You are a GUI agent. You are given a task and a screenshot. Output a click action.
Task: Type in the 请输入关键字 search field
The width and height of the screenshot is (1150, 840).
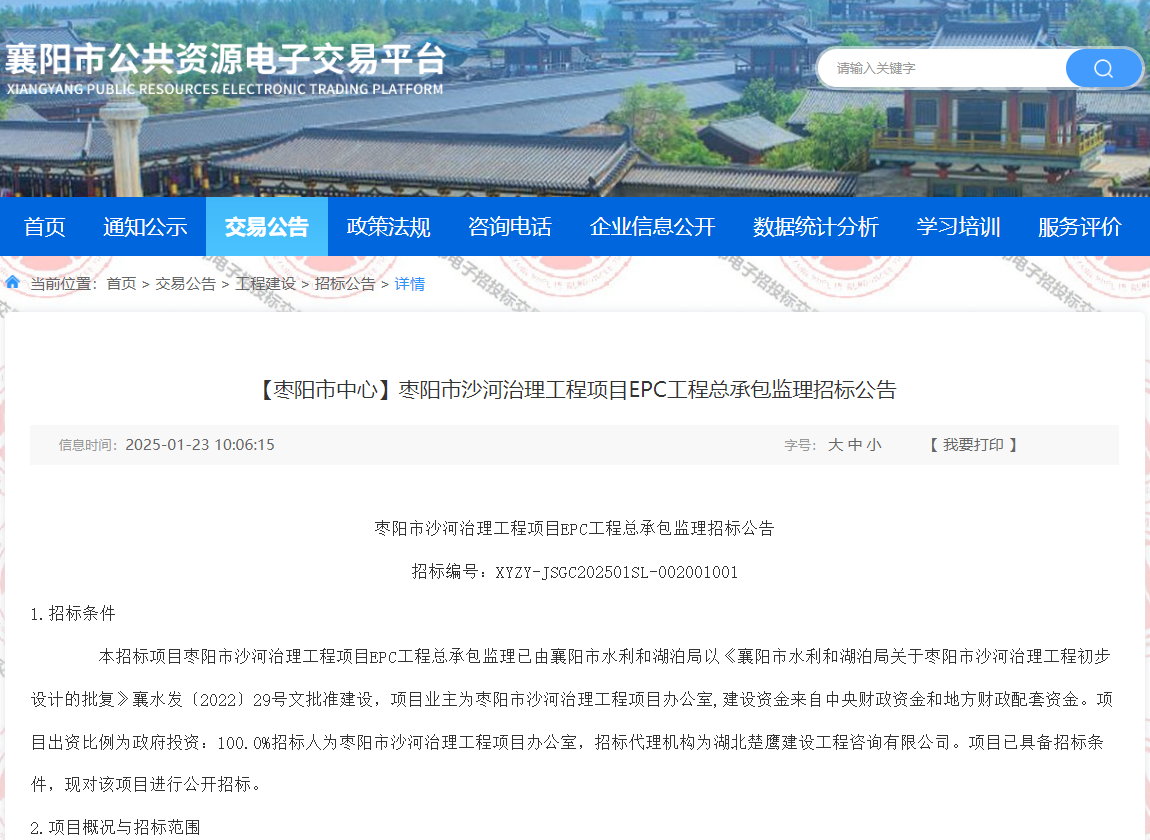point(940,68)
